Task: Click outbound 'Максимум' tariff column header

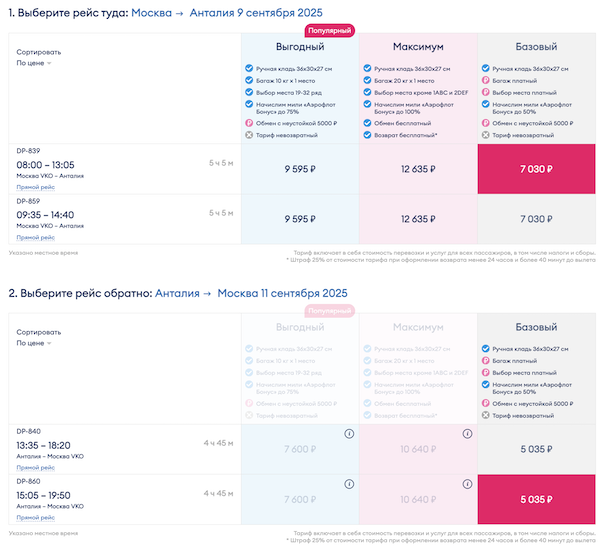Action: click(419, 47)
